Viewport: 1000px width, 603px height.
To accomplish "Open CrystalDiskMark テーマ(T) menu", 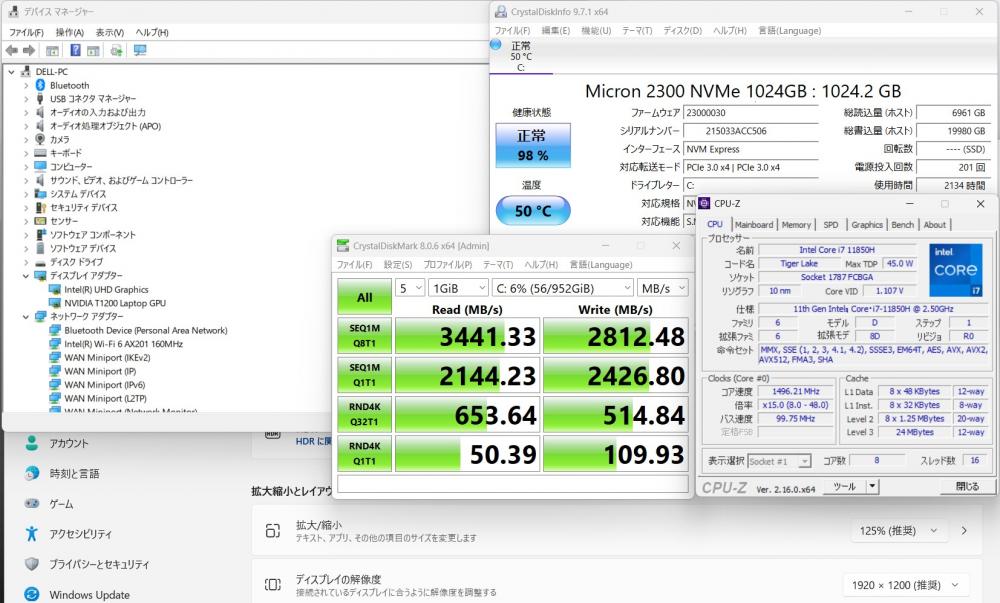I will [x=498, y=265].
